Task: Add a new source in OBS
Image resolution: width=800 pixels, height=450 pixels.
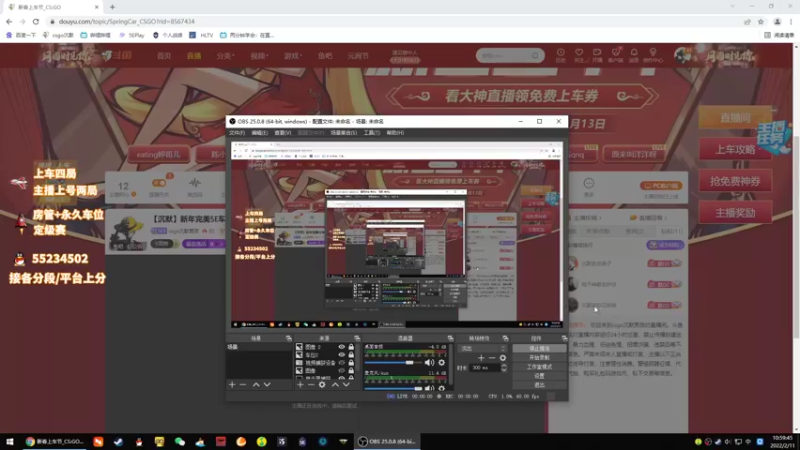Action: (x=300, y=385)
